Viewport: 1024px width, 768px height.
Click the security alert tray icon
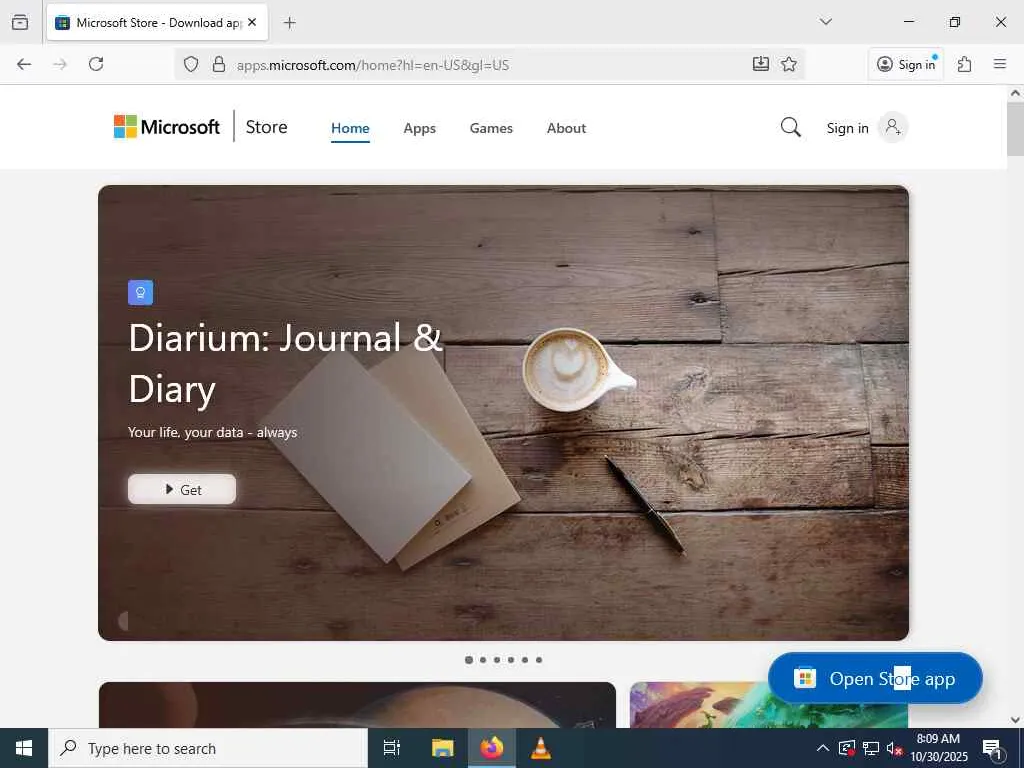(846, 748)
